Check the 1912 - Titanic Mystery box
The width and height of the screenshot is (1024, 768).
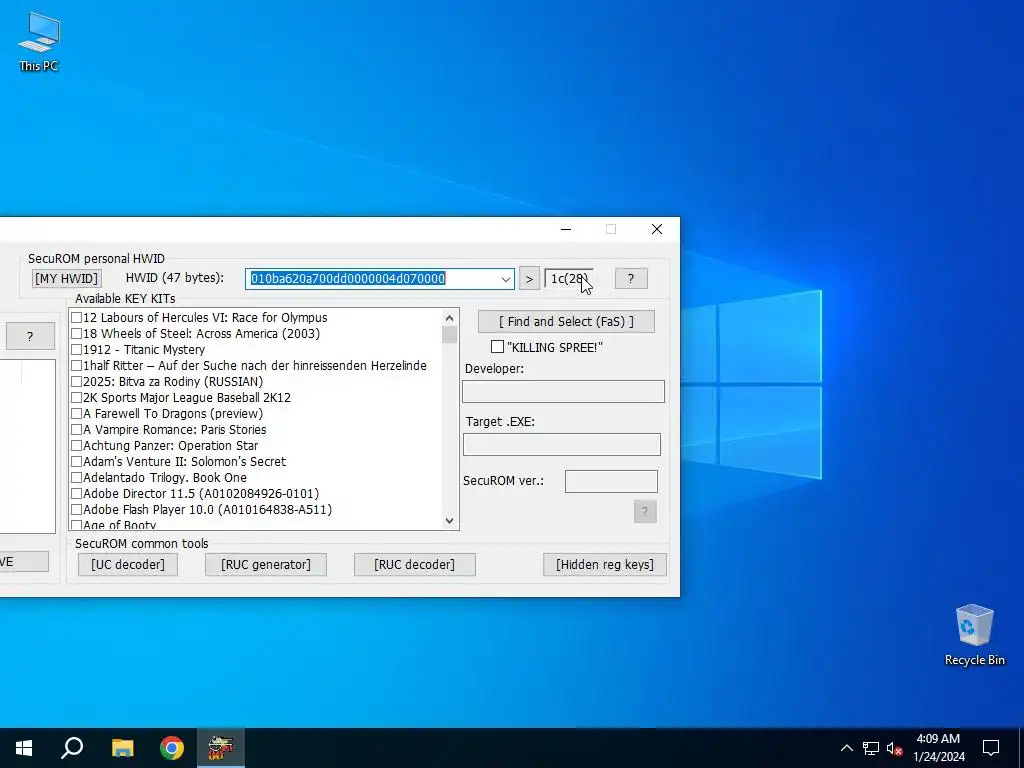(x=76, y=350)
